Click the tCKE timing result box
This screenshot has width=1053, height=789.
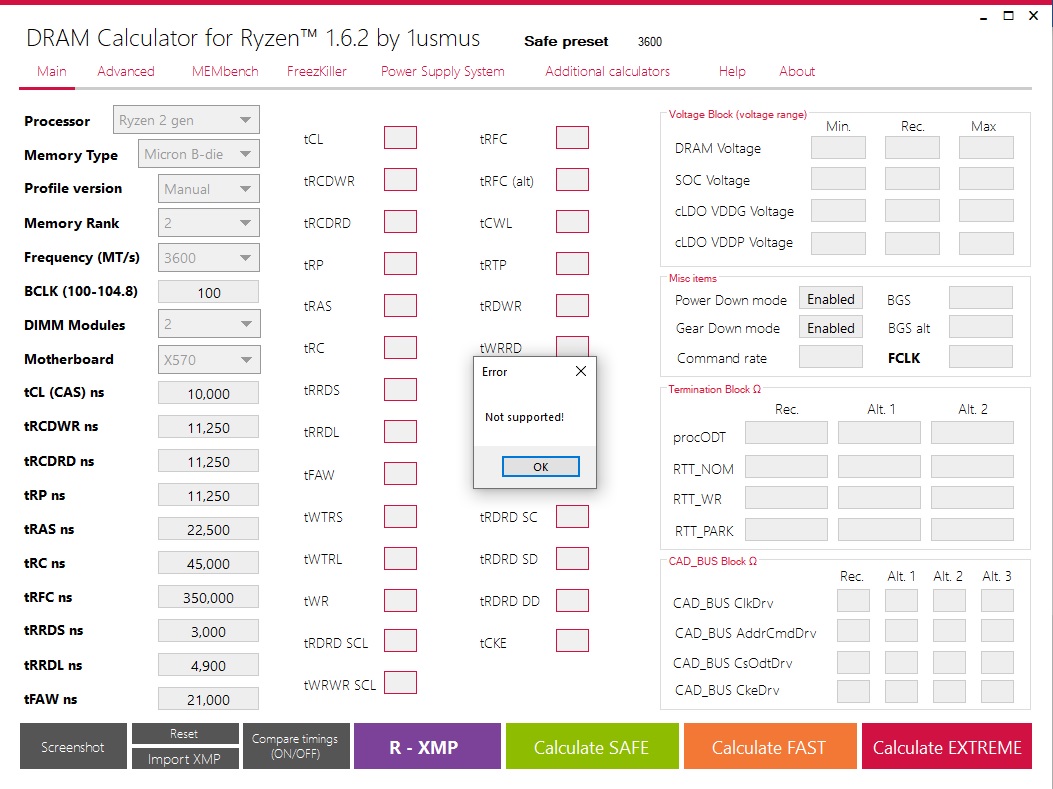tap(572, 641)
